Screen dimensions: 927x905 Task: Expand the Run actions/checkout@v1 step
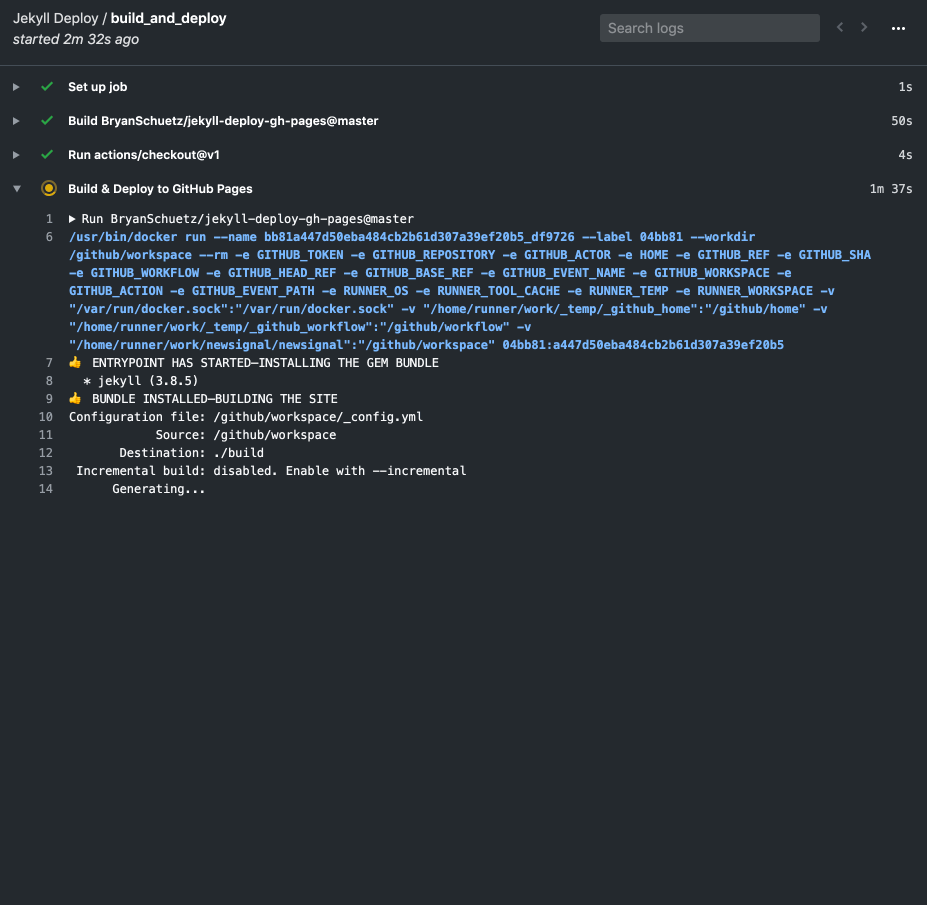(16, 154)
